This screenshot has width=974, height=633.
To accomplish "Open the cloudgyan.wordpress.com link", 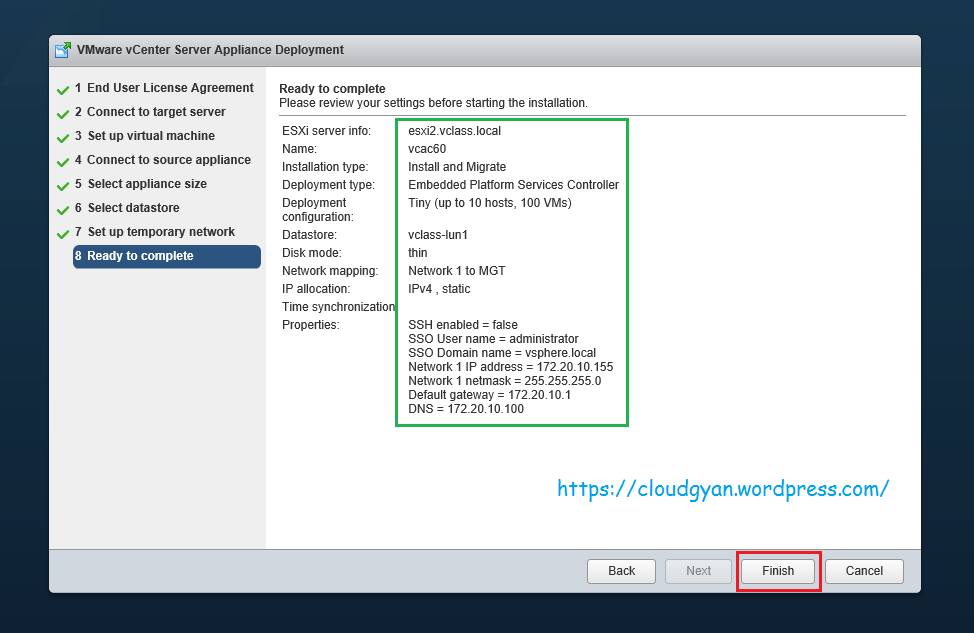I will click(x=723, y=489).
